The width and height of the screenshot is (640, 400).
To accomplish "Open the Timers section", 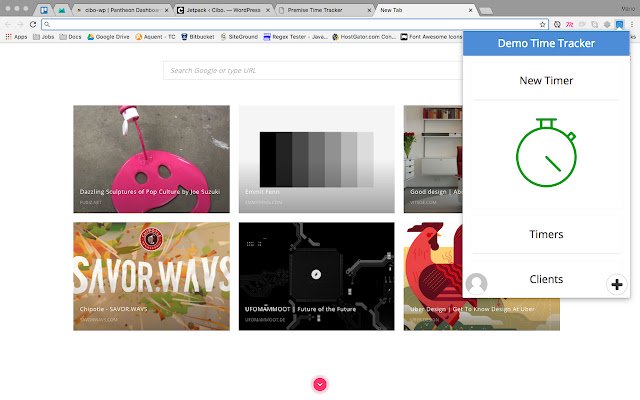I will coord(546,234).
